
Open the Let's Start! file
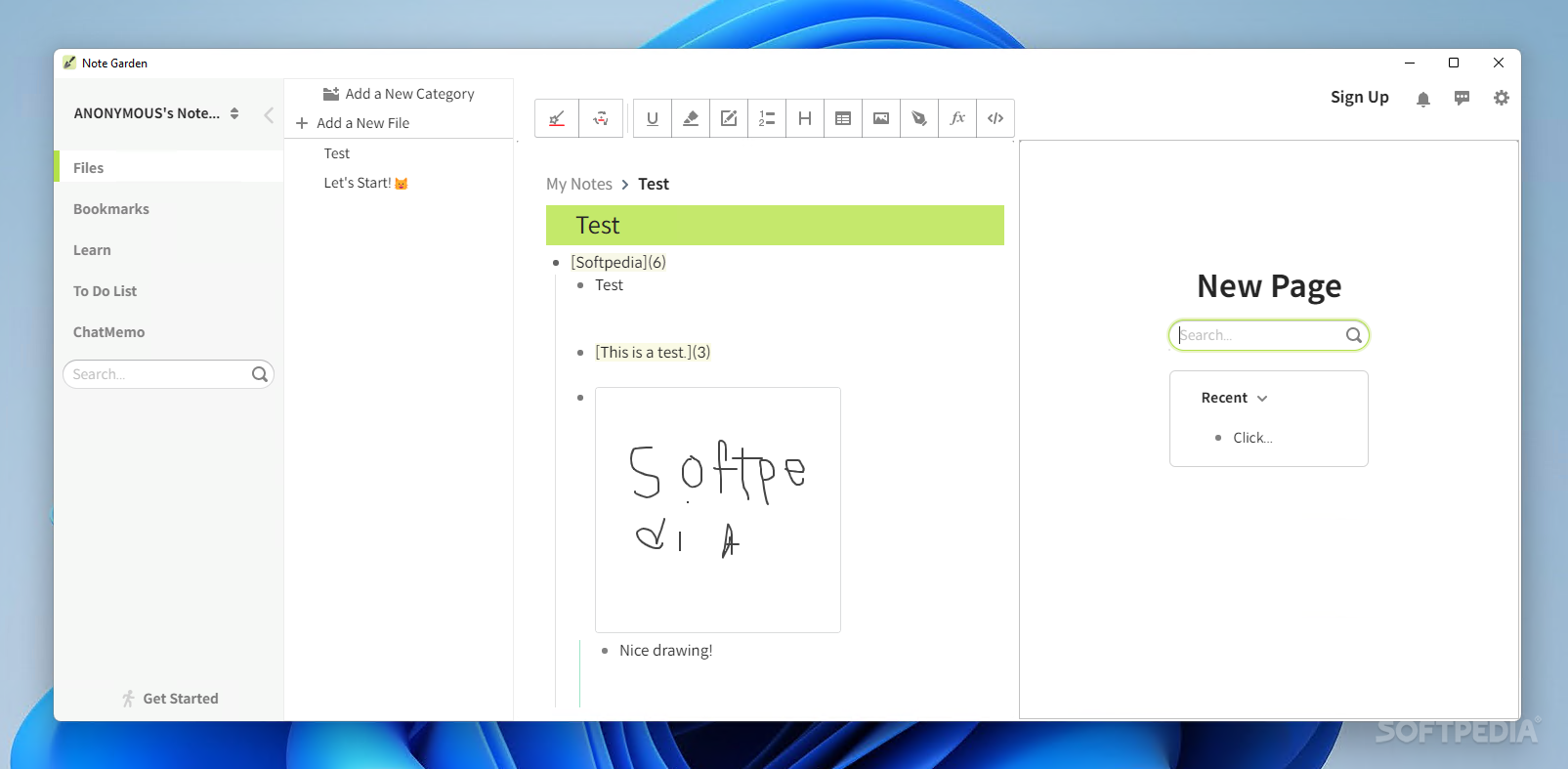click(x=365, y=183)
